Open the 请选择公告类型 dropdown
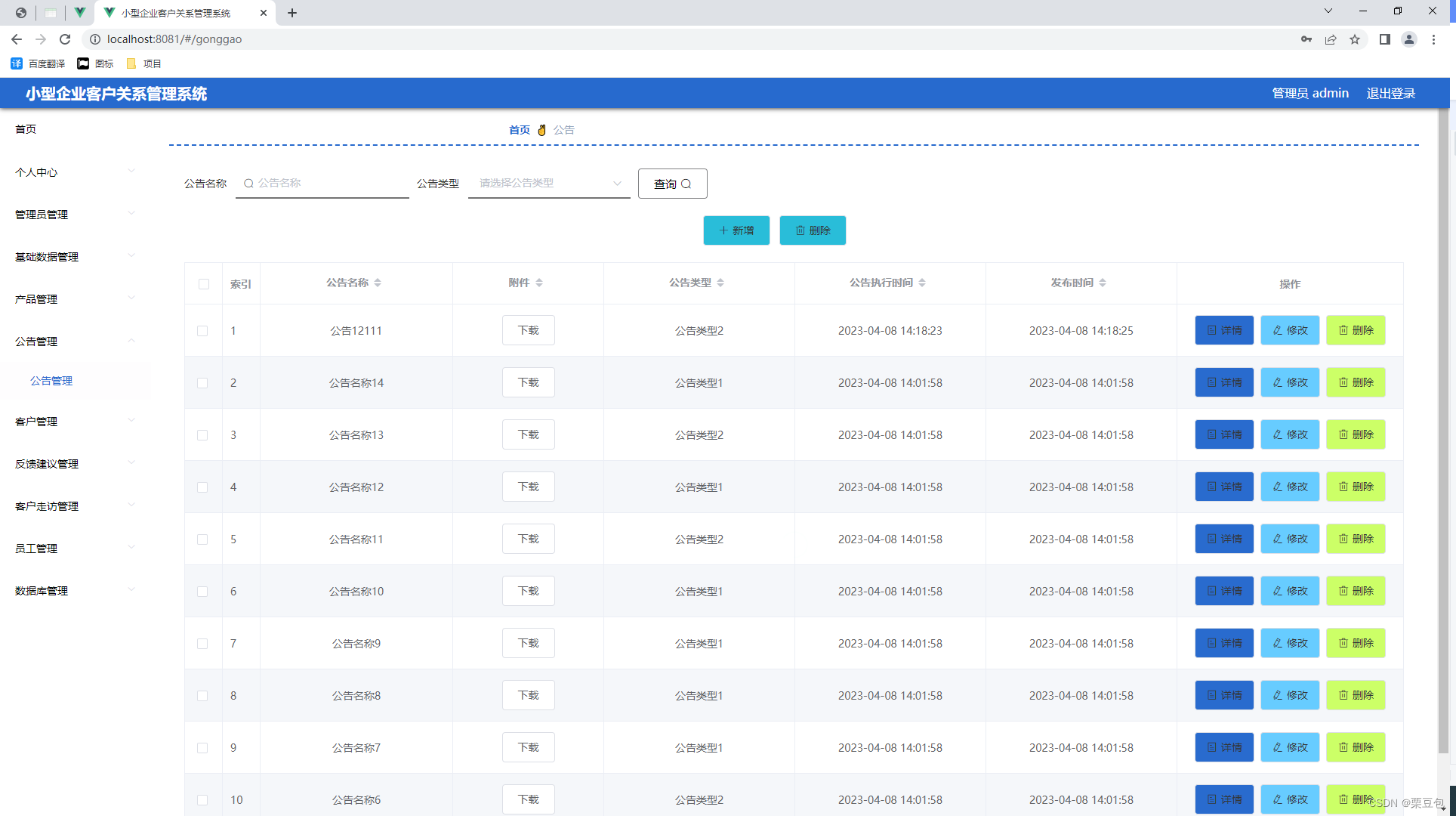 coord(549,183)
